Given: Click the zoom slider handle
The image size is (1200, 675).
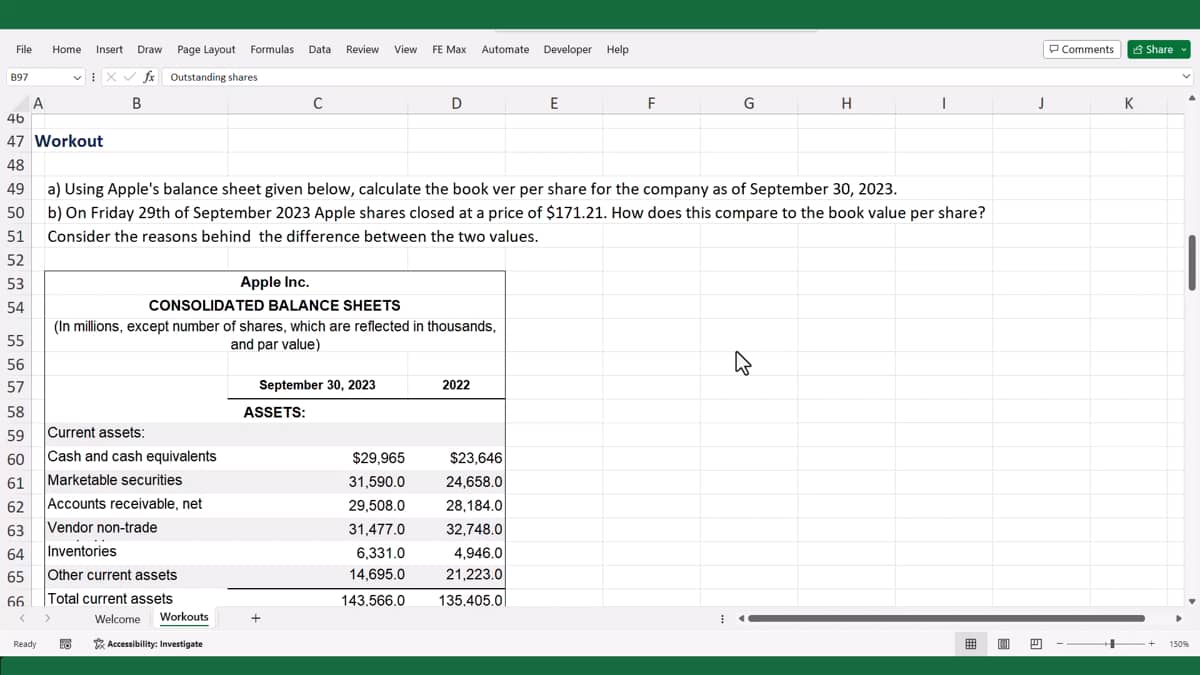Looking at the screenshot, I should (x=1114, y=644).
